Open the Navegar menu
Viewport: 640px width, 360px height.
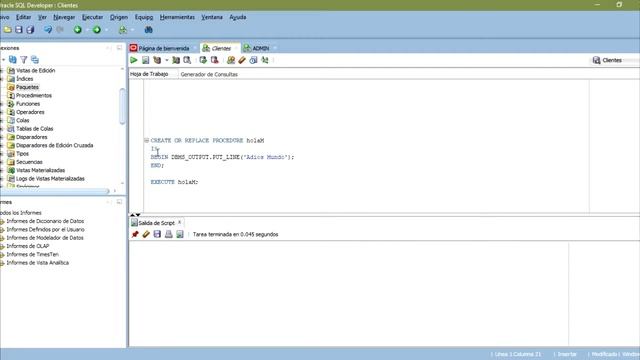pyautogui.click(x=64, y=17)
